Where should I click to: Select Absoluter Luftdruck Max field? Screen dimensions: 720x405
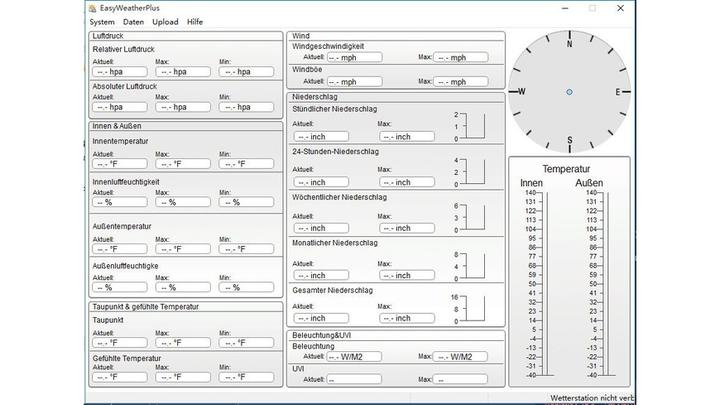click(183, 107)
